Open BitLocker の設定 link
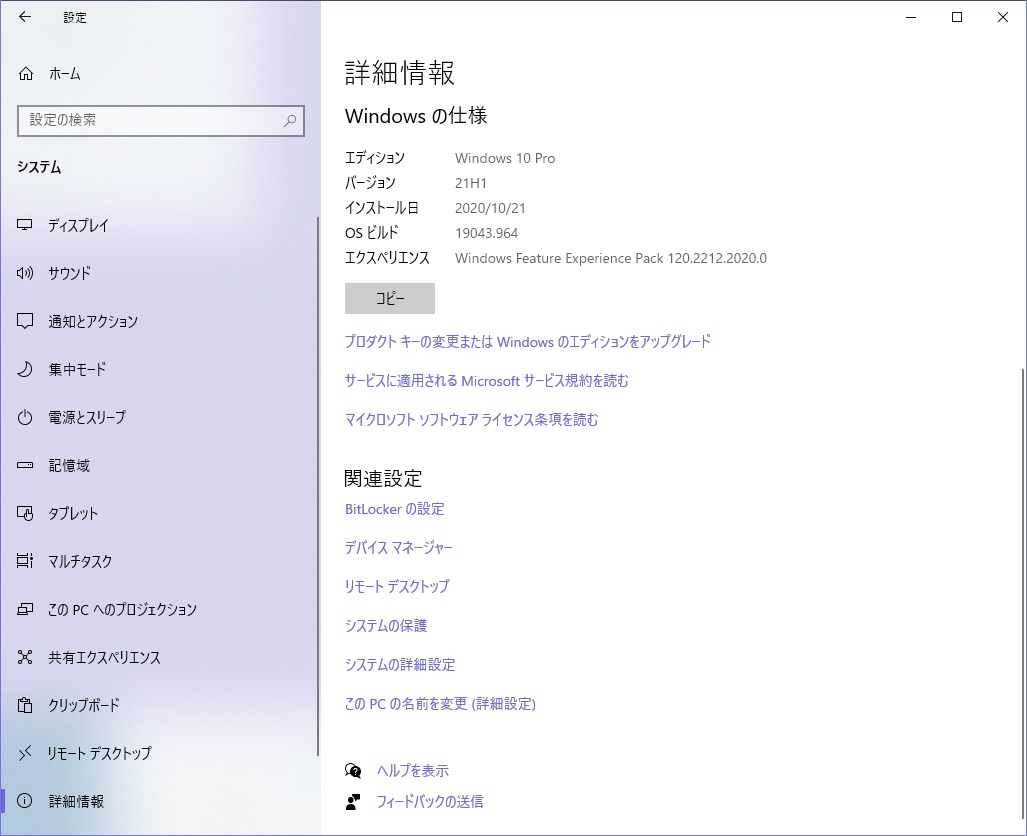This screenshot has width=1027, height=836. coord(394,509)
